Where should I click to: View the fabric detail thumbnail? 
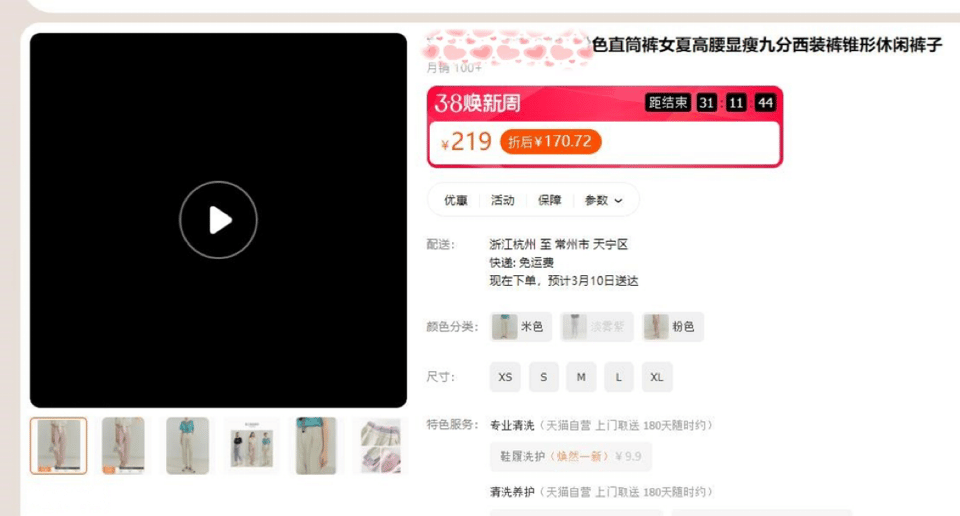(380, 446)
